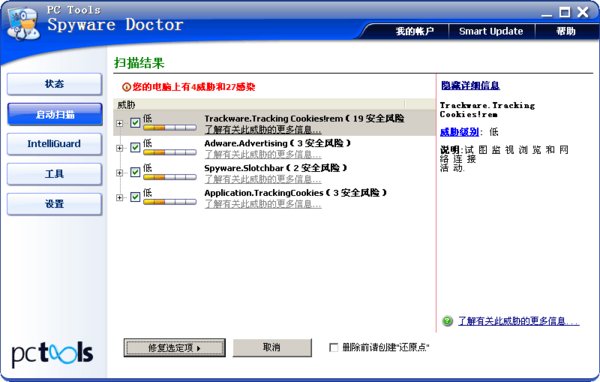
Task: Open the 帮助 tab
Action: pos(566,31)
